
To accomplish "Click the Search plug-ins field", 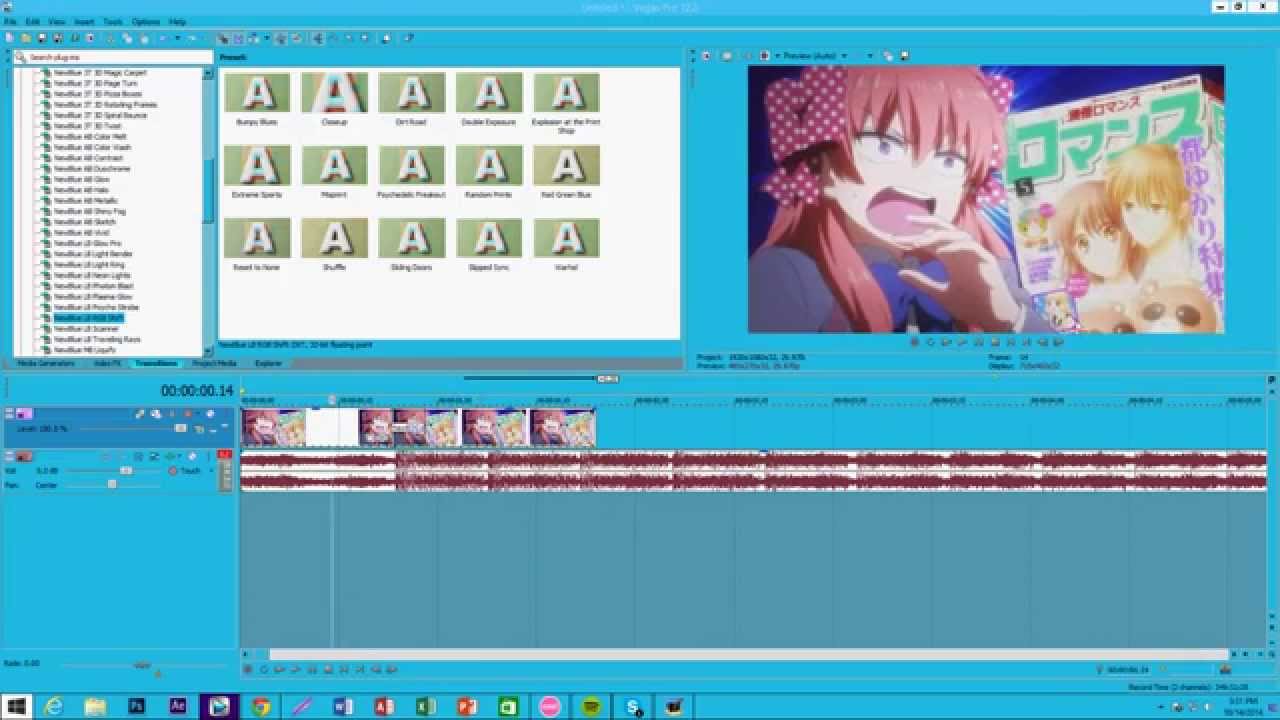I will click(113, 57).
